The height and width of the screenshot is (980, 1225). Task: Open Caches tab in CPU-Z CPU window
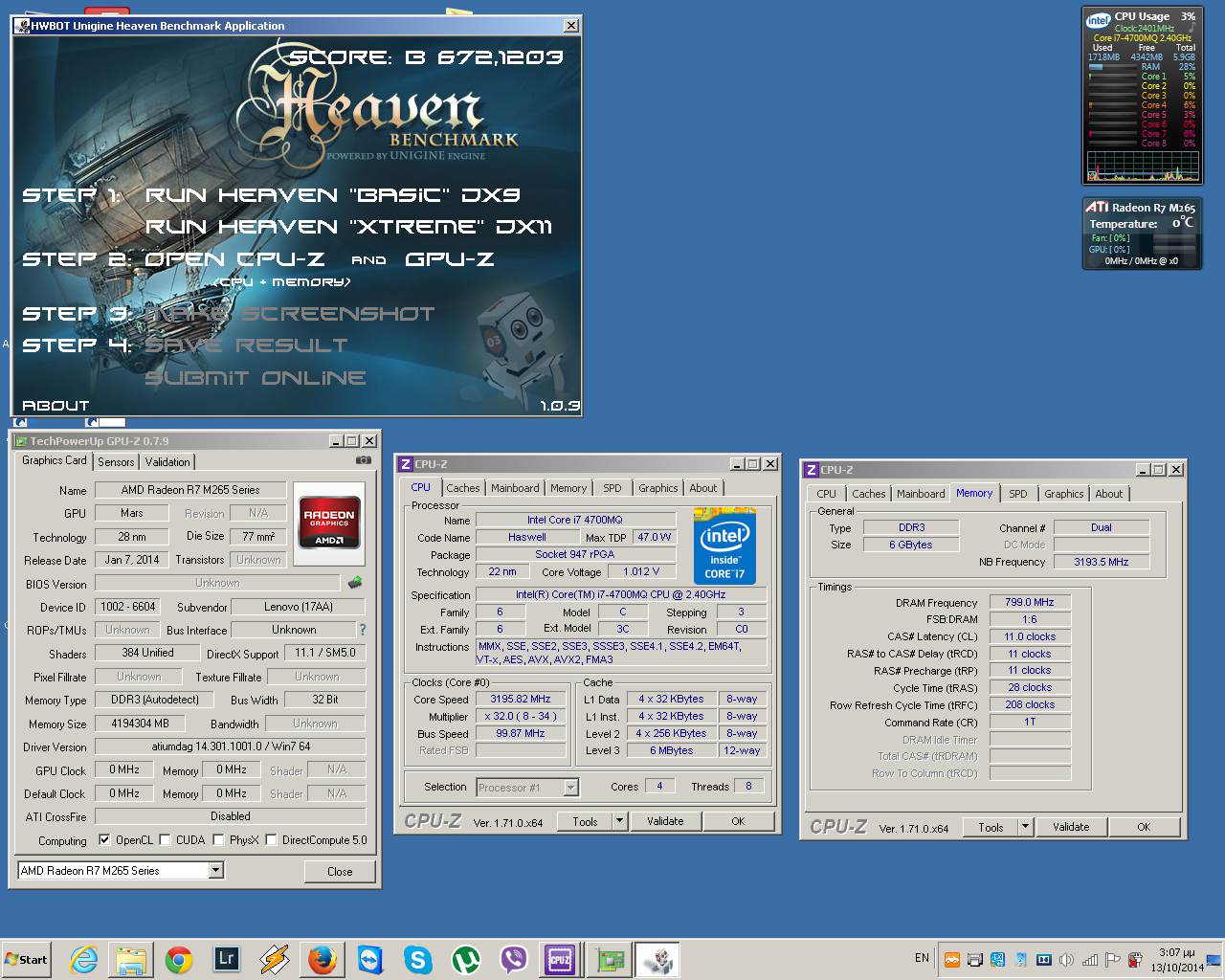coord(463,488)
